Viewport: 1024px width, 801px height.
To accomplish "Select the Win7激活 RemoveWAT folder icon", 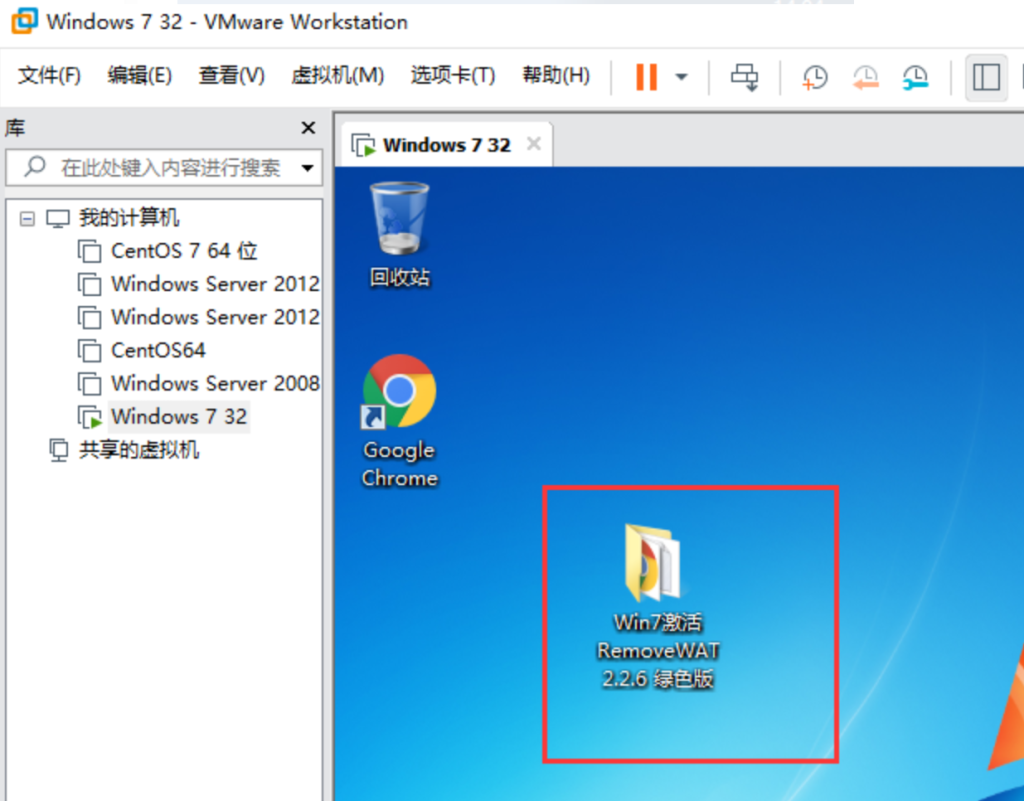I will [657, 606].
